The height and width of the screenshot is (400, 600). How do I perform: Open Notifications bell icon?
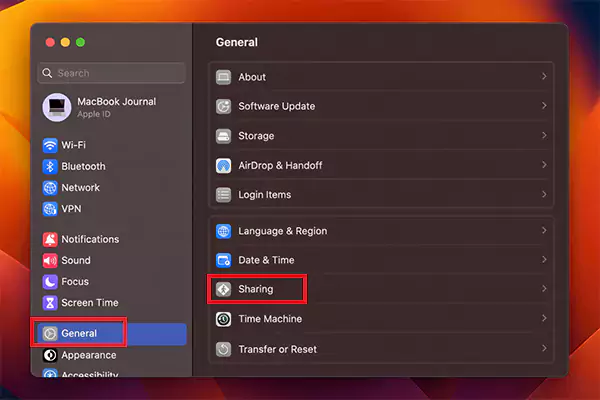[x=50, y=239]
